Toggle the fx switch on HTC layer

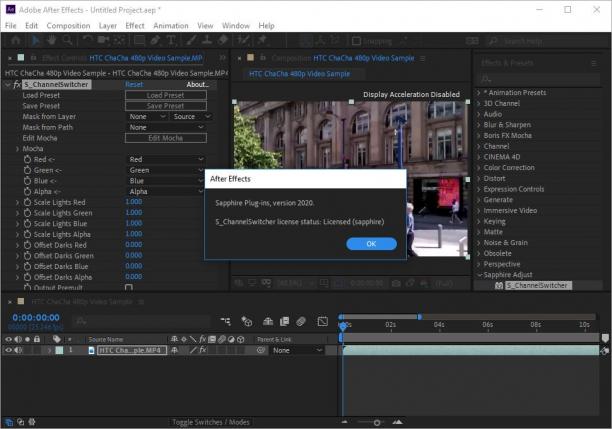click(203, 350)
